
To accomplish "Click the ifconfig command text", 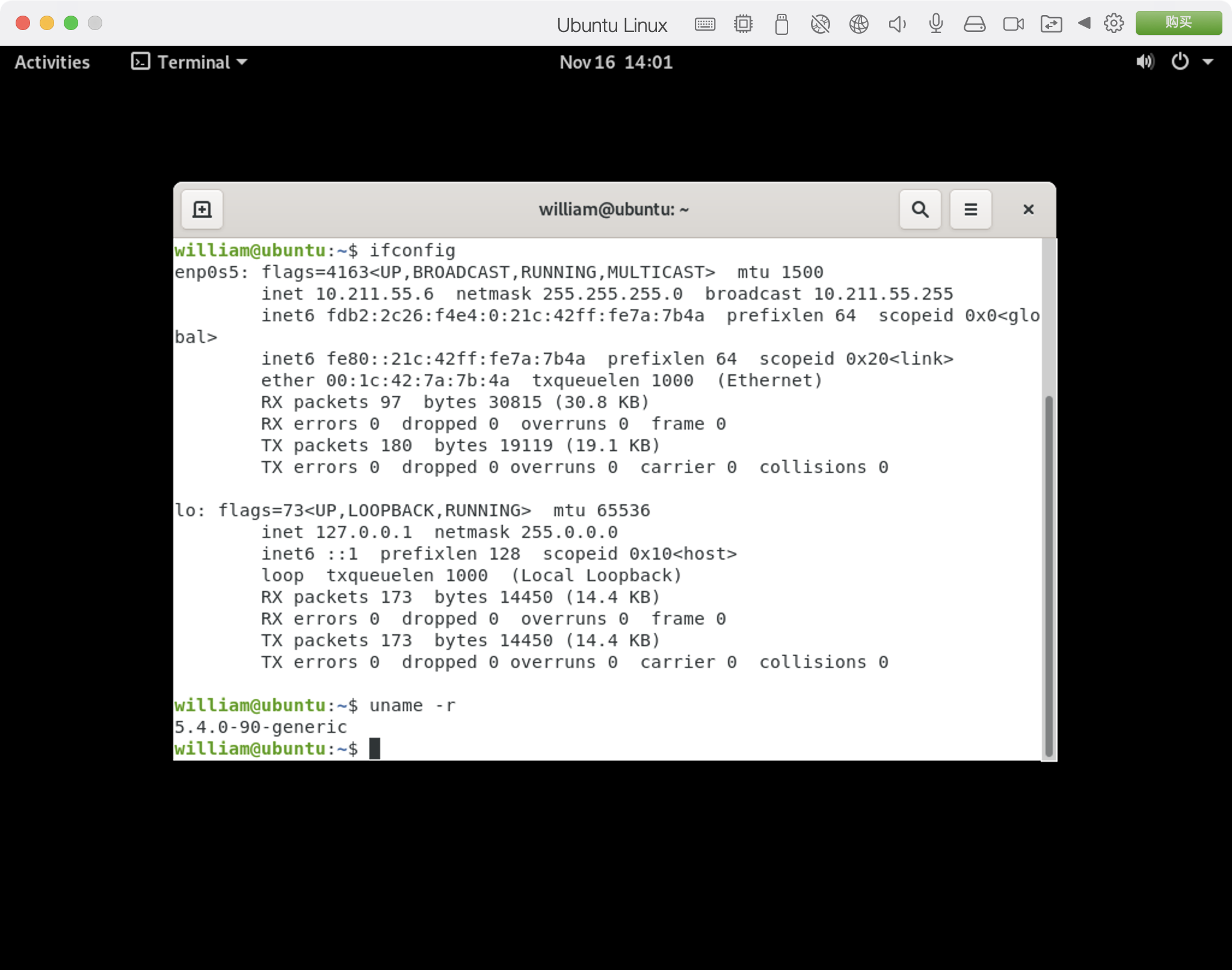I will (412, 251).
